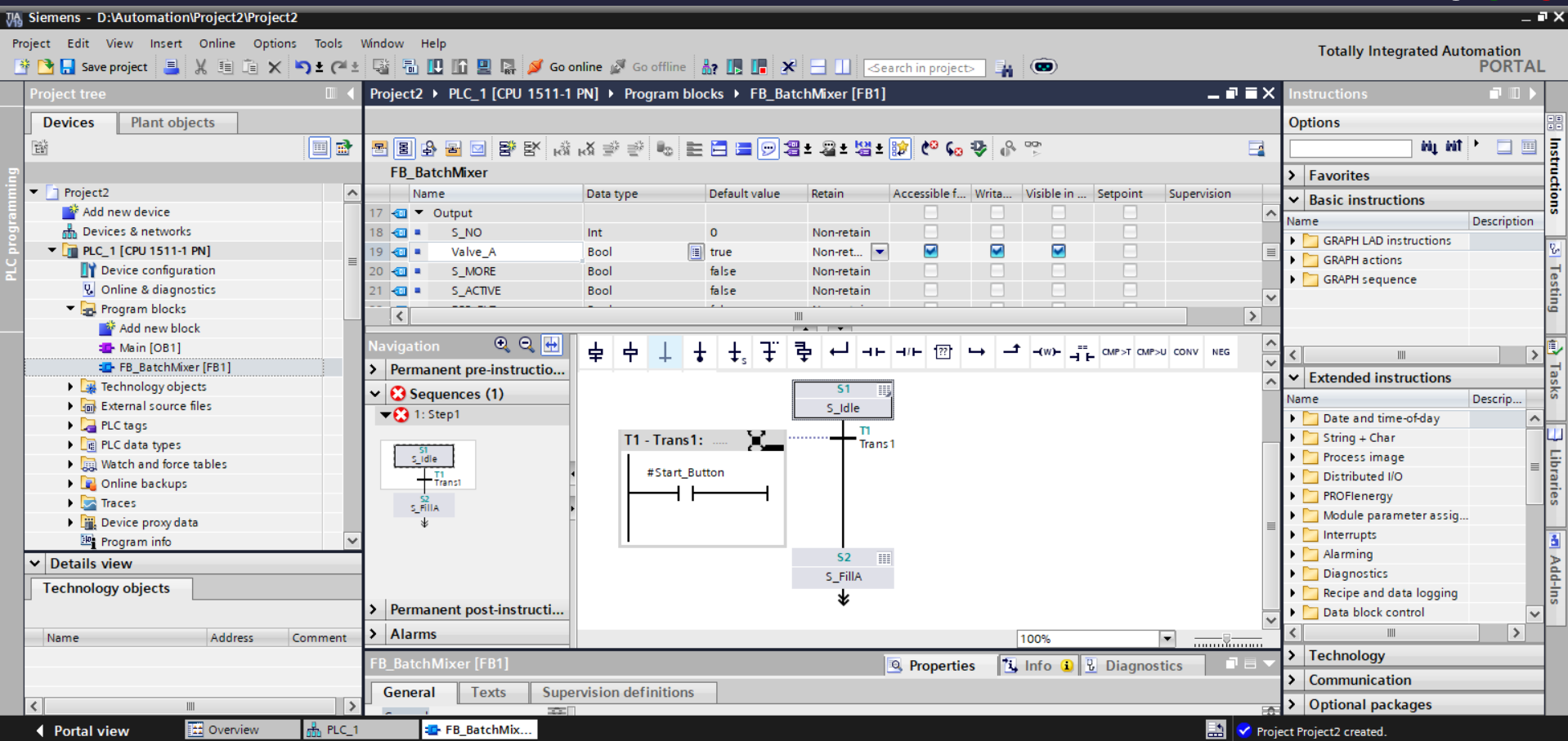This screenshot has height=741, width=1568.
Task: Open the Options menu
Action: point(275,43)
